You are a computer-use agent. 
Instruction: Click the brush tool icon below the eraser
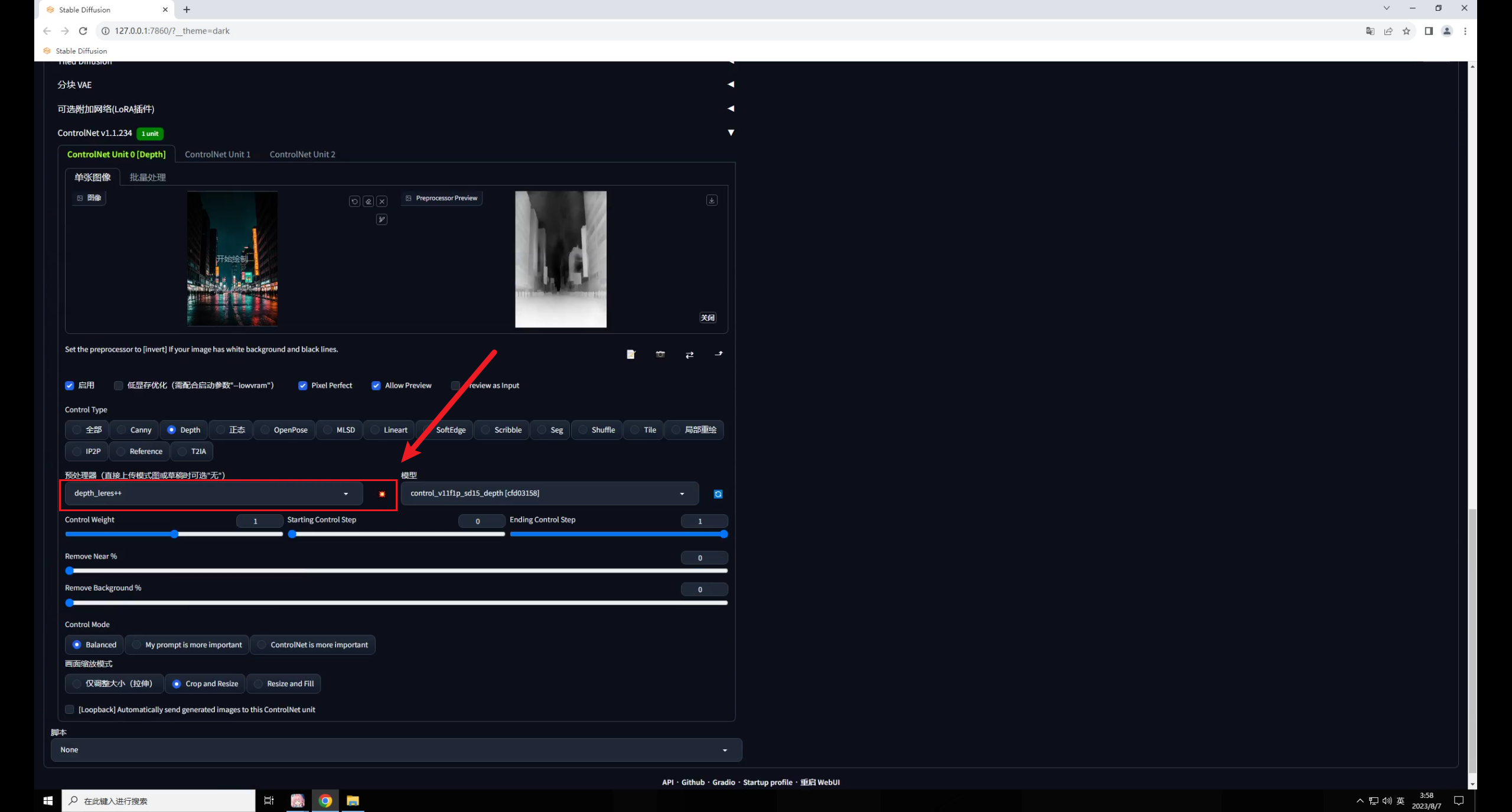point(382,220)
